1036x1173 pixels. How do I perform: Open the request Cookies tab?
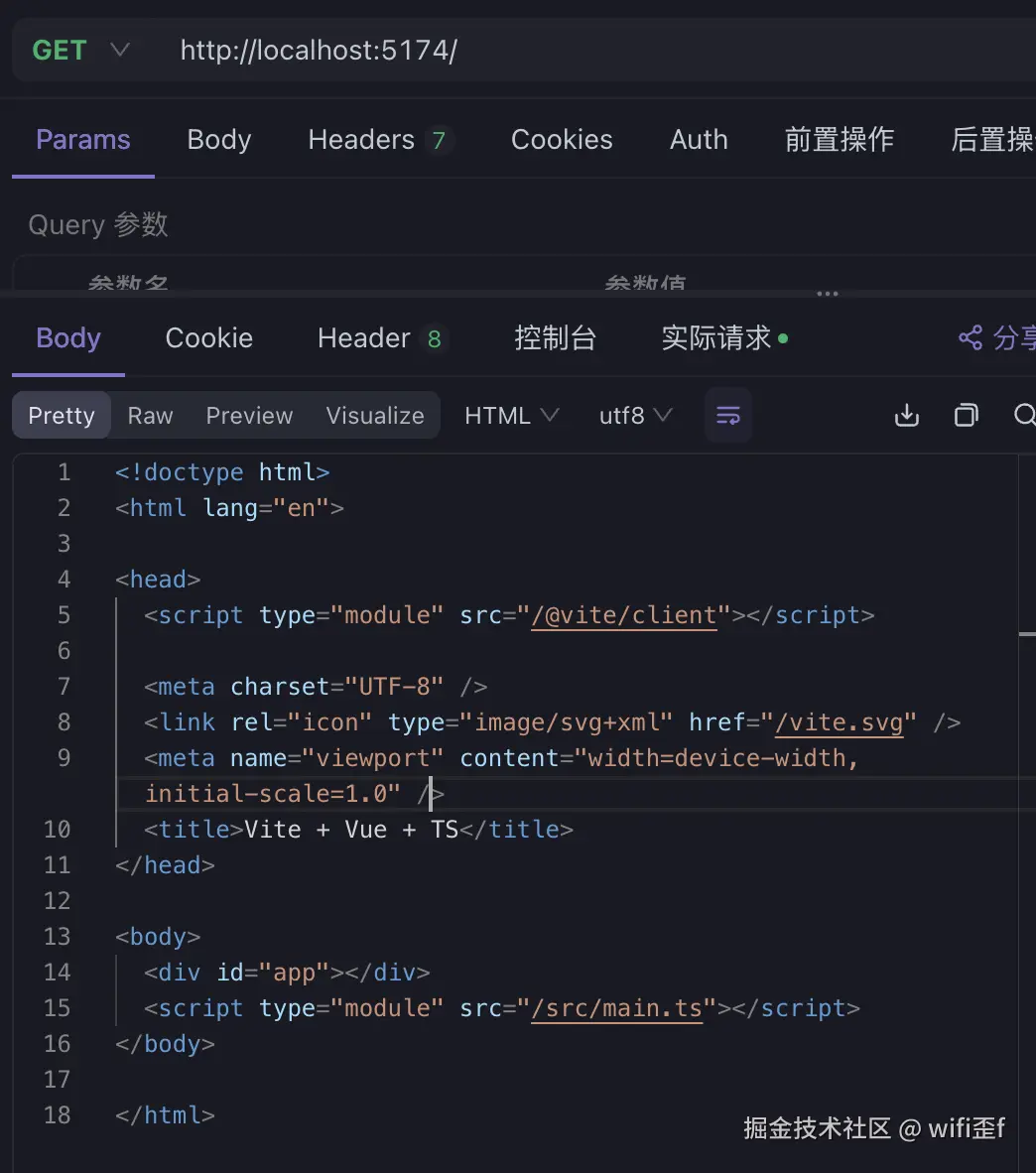[562, 140]
